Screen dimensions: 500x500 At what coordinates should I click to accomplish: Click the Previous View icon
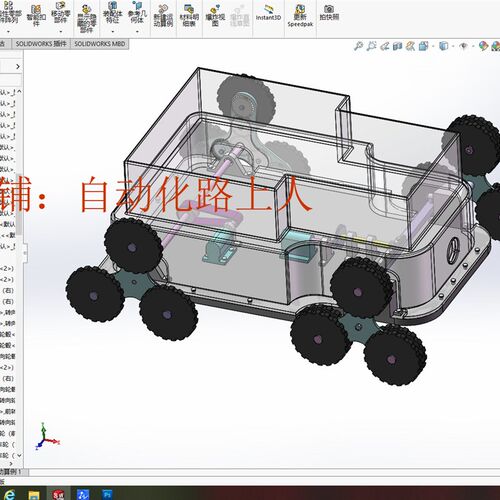click(385, 46)
